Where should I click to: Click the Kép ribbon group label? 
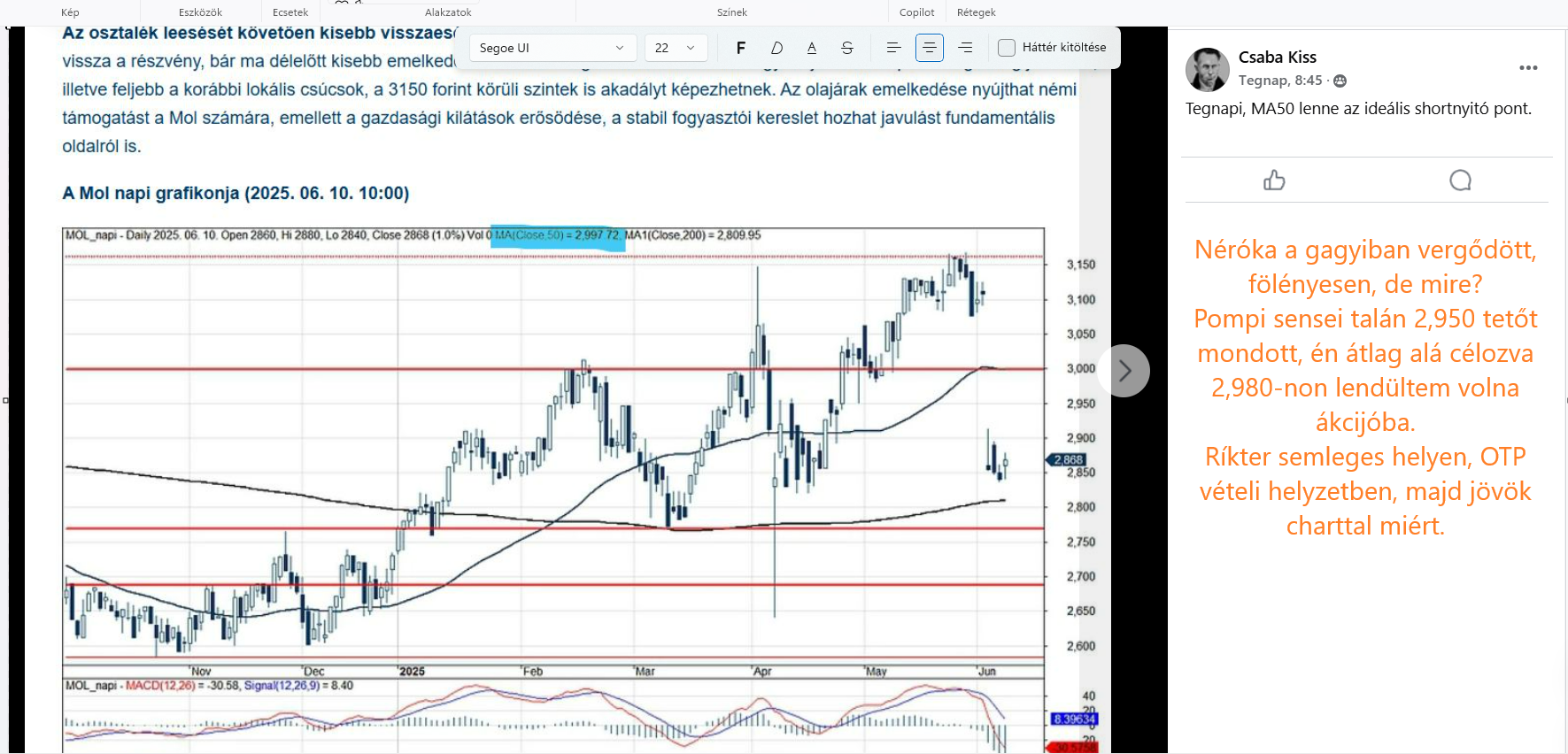point(70,12)
